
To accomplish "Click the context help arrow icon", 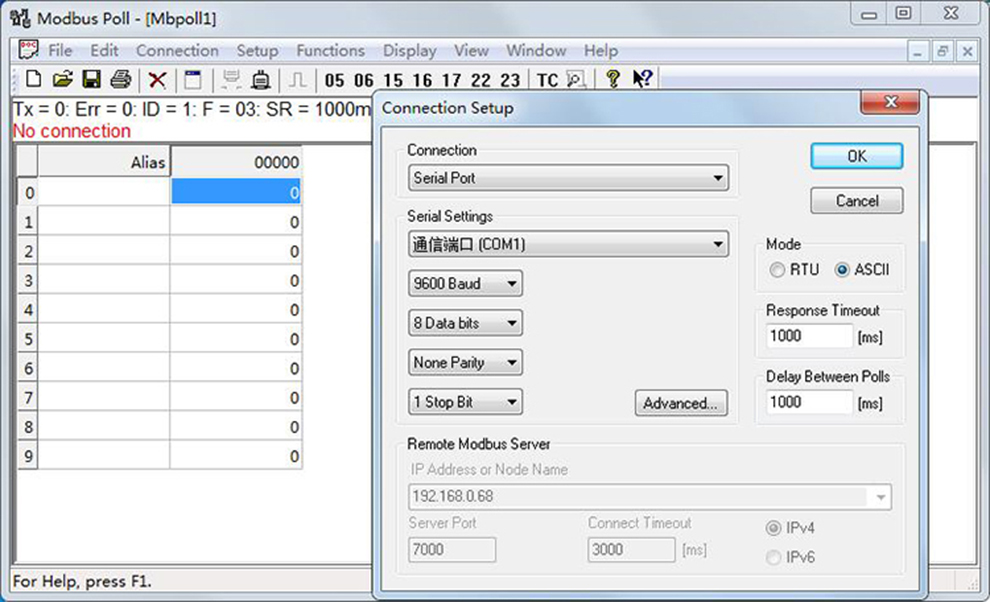I will [642, 80].
